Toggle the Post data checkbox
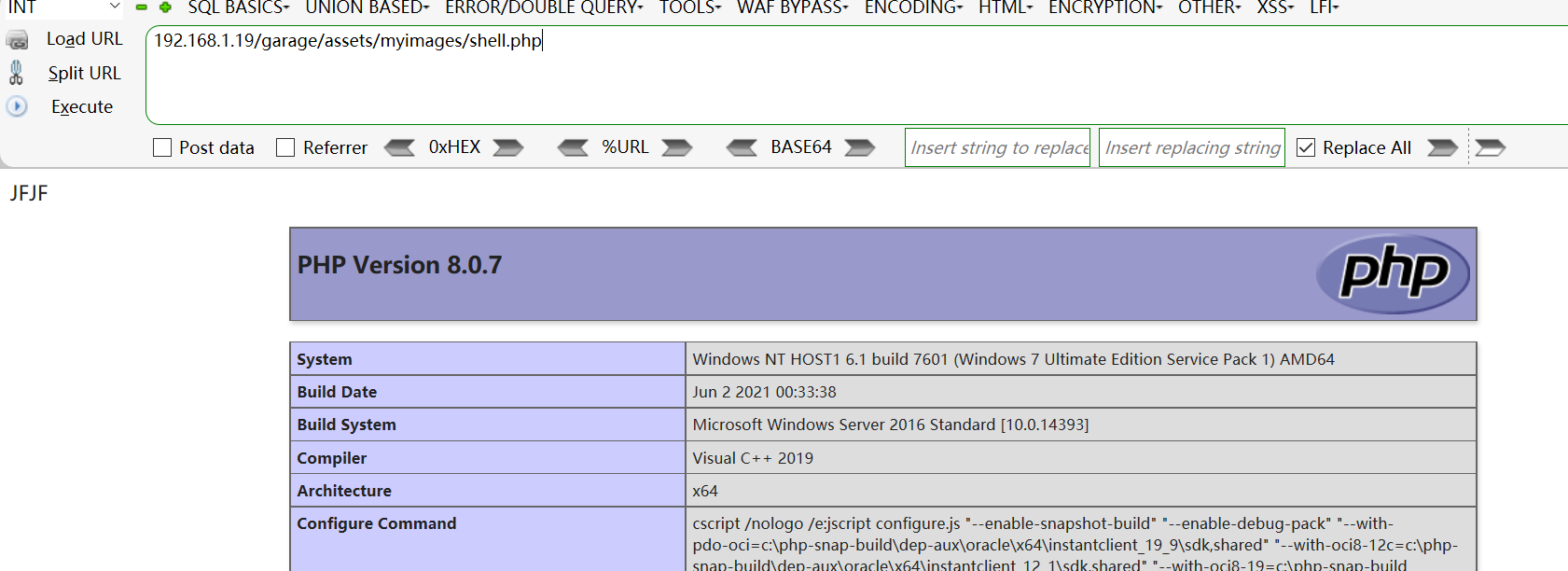 click(162, 147)
